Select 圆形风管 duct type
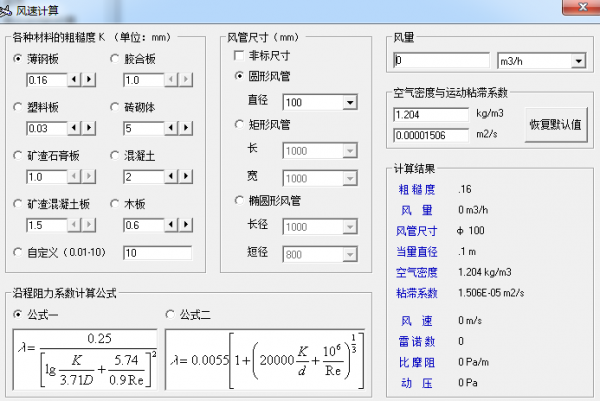This screenshot has height=401, width=600. tap(239, 76)
